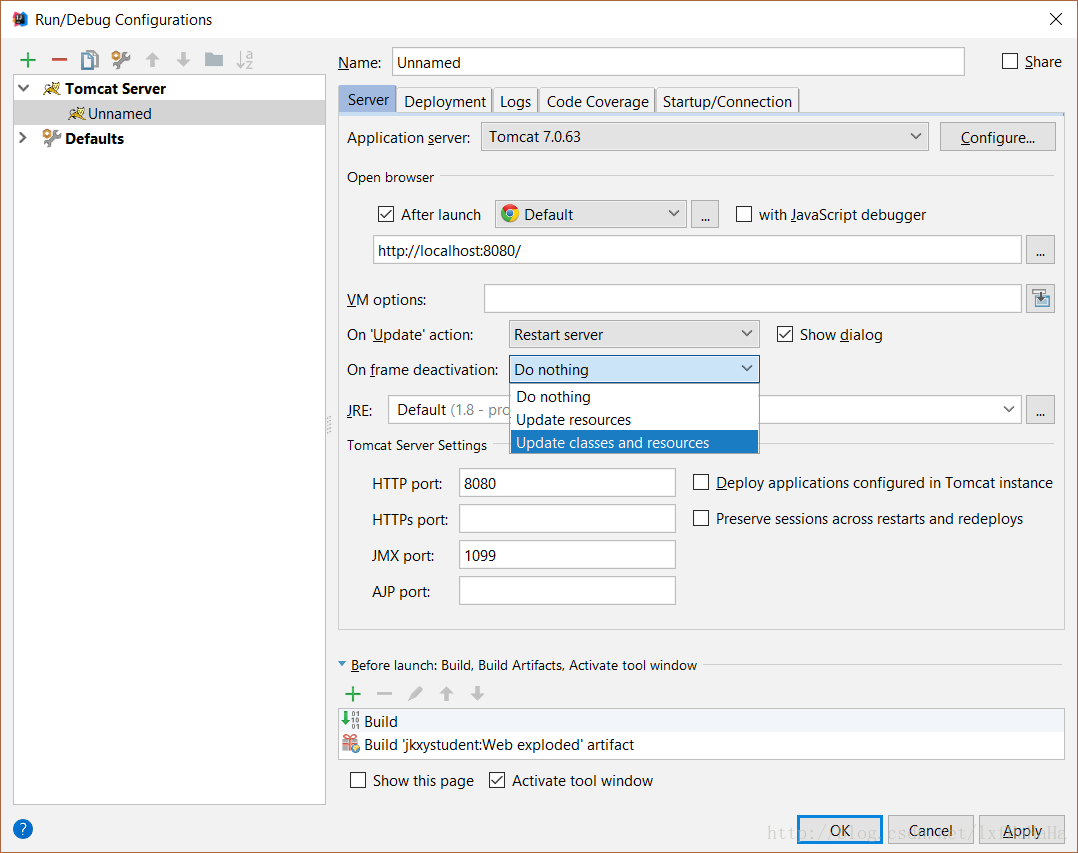Check Show this page option

click(x=358, y=780)
